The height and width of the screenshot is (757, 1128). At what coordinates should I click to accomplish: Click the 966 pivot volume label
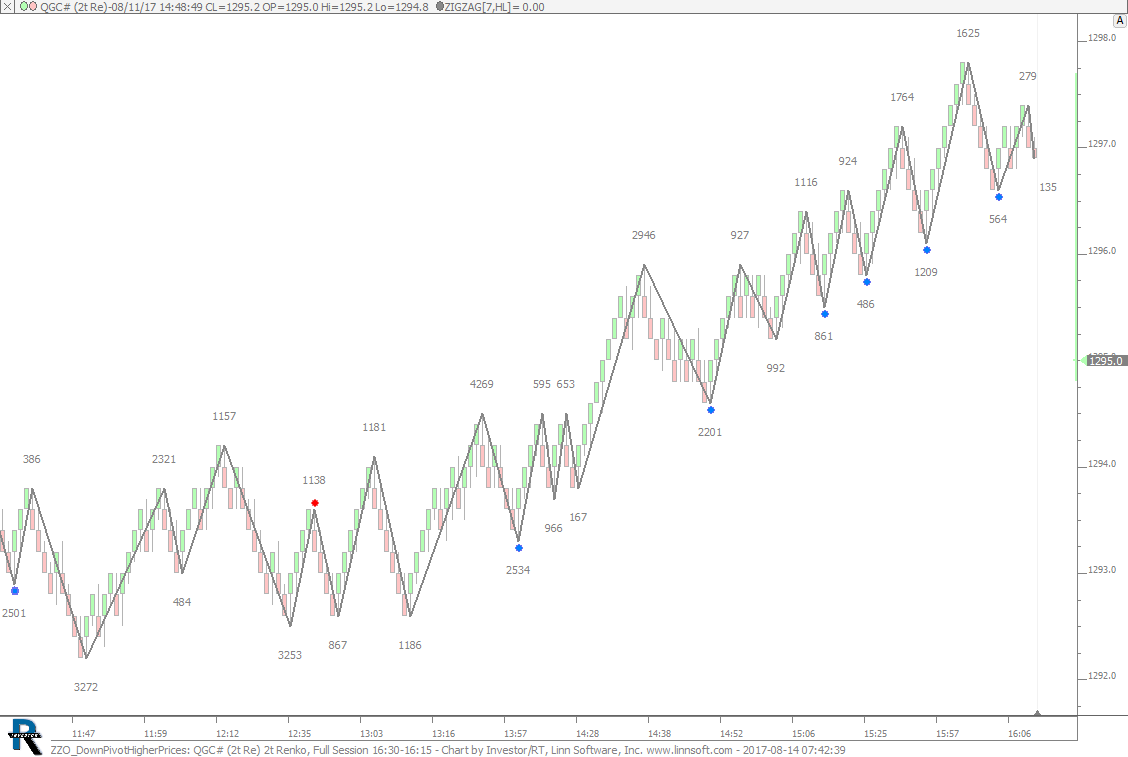pyautogui.click(x=553, y=528)
